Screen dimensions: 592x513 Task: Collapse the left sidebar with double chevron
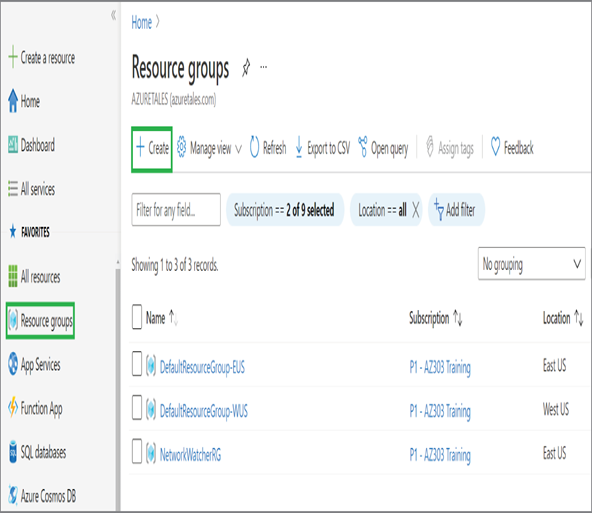(113, 15)
